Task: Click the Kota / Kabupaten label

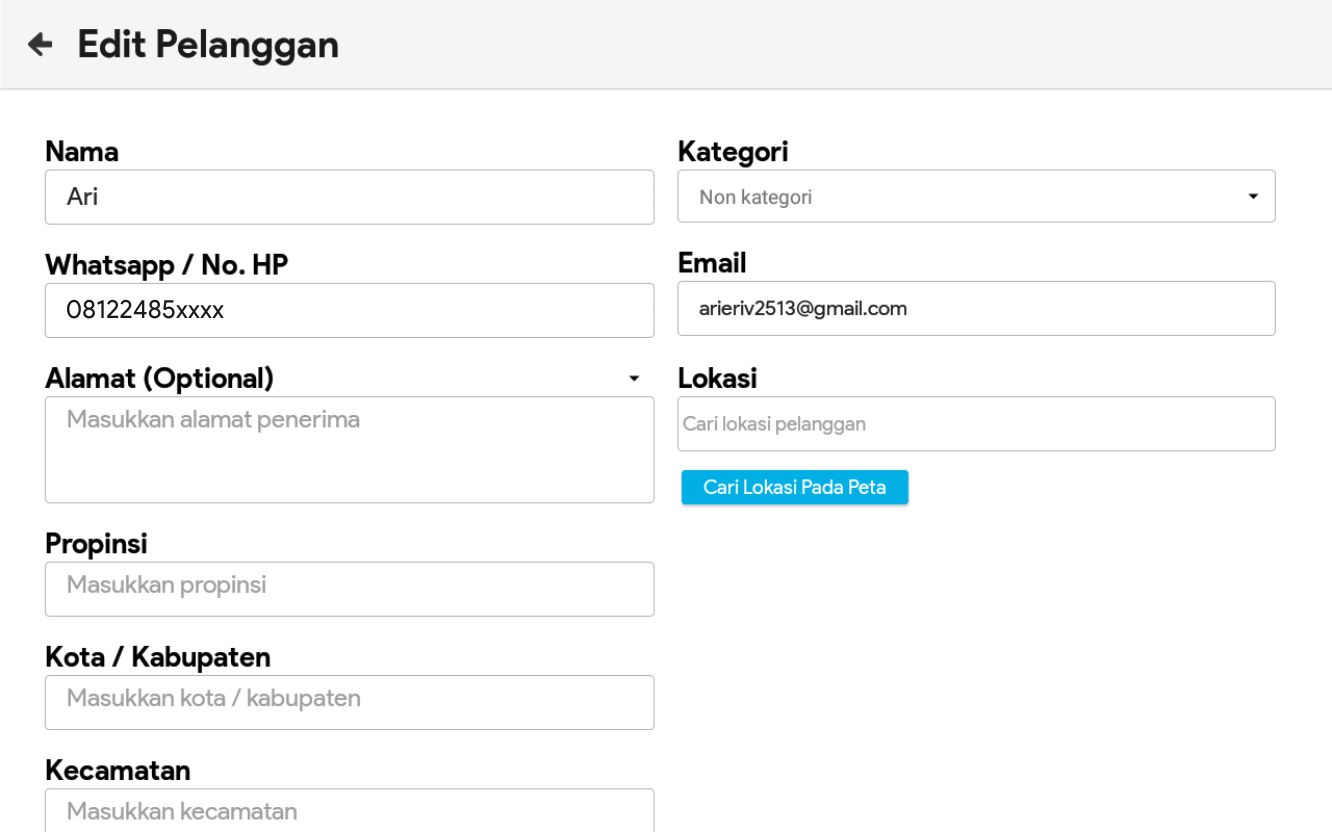Action: coord(158,657)
